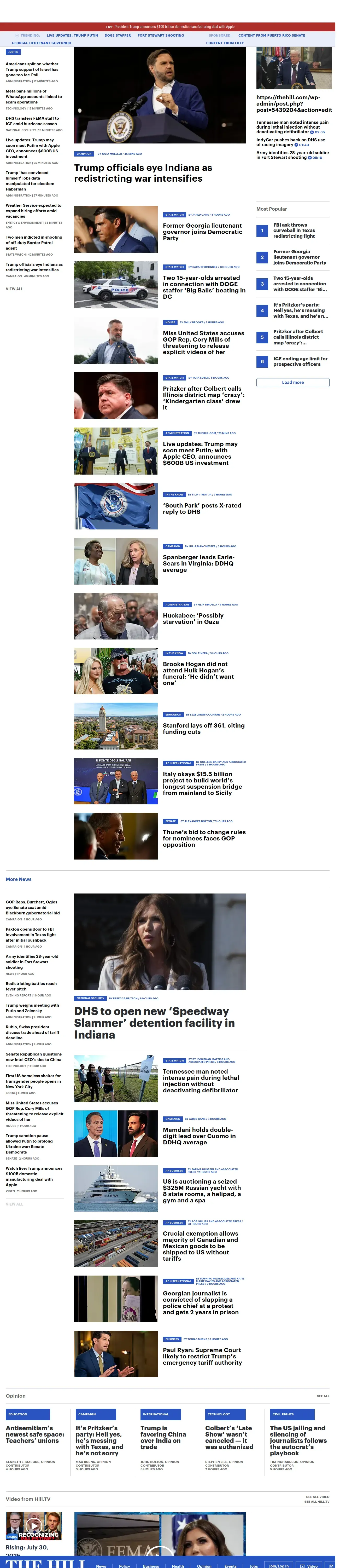Open Meta bans millions of WhatsApp accounts story
Screen dimensions: 340x1568
tap(33, 97)
